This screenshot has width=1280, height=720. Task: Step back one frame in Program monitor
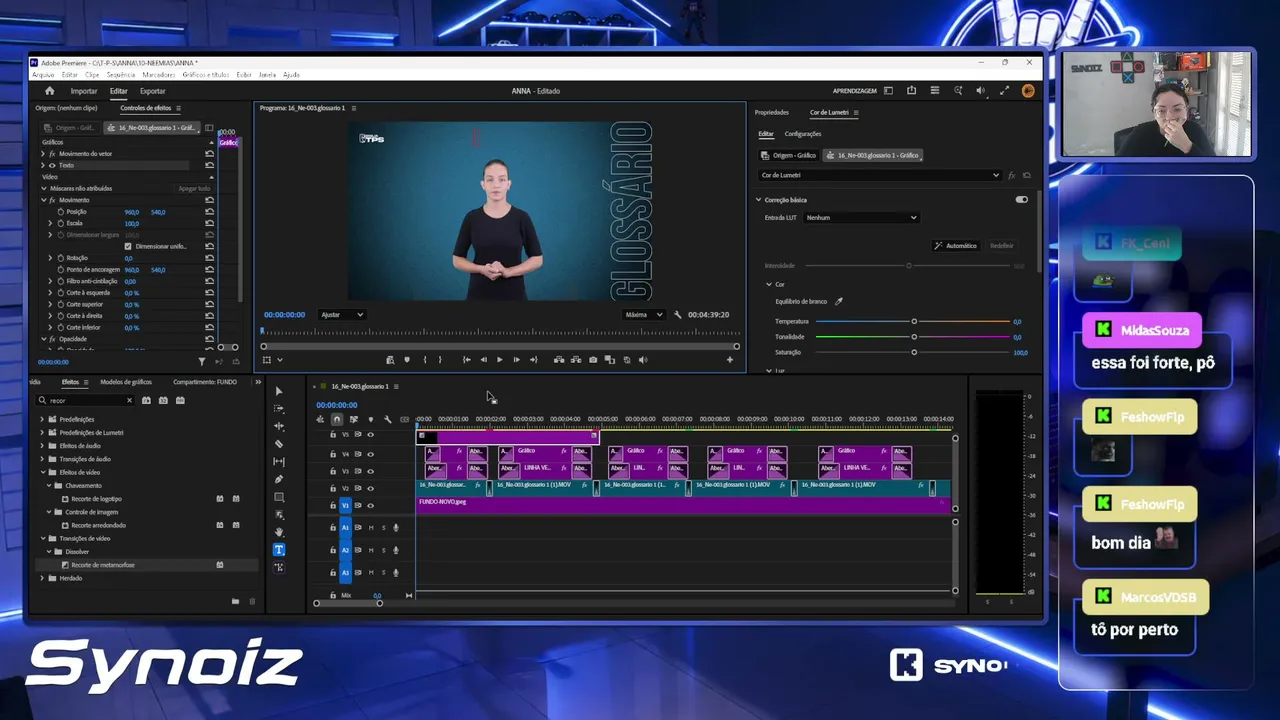pyautogui.click(x=484, y=360)
